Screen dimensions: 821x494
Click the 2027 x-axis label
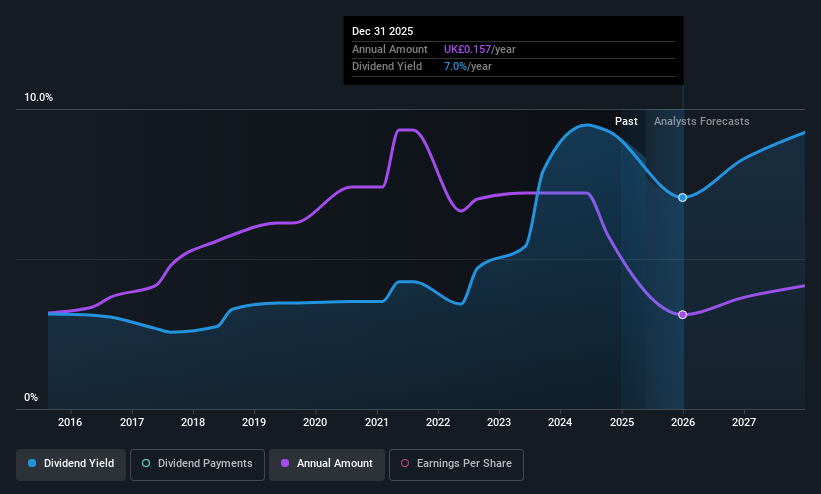click(x=744, y=422)
